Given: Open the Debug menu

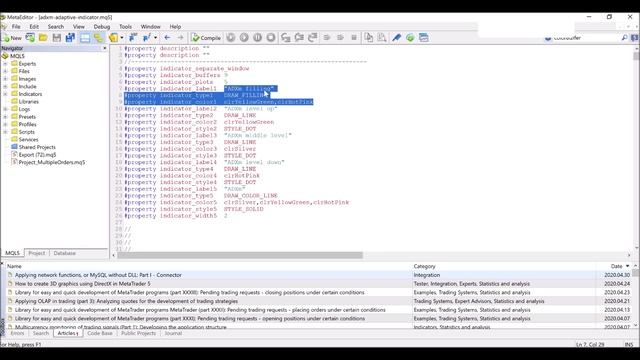Looking at the screenshot, I should 102,27.
